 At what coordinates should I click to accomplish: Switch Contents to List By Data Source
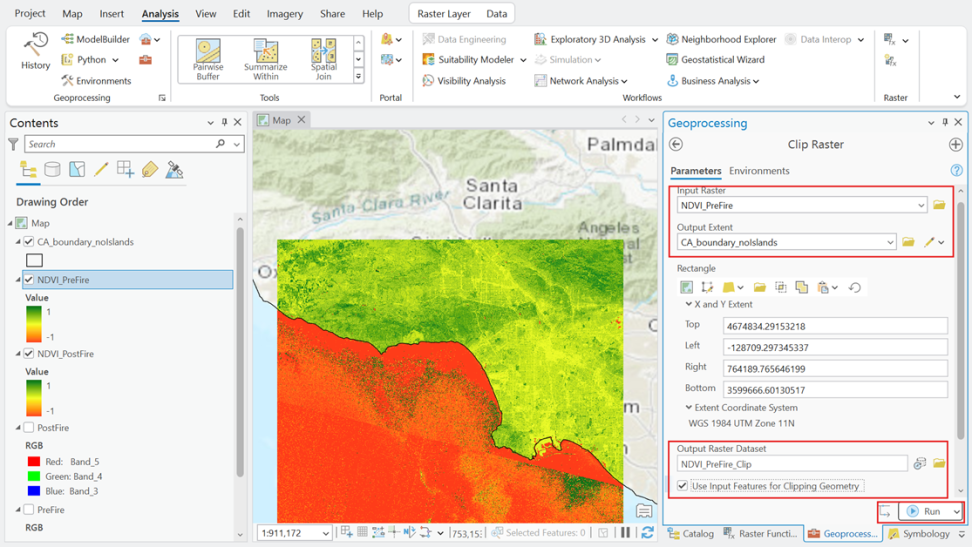point(52,170)
